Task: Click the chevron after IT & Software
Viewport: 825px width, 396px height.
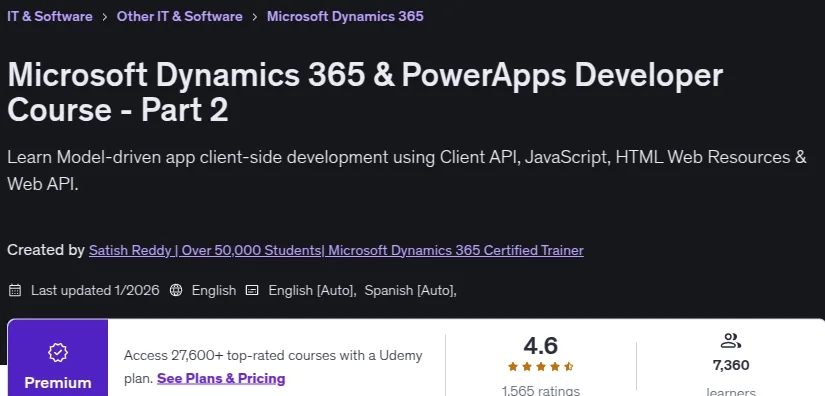Action: click(x=105, y=17)
